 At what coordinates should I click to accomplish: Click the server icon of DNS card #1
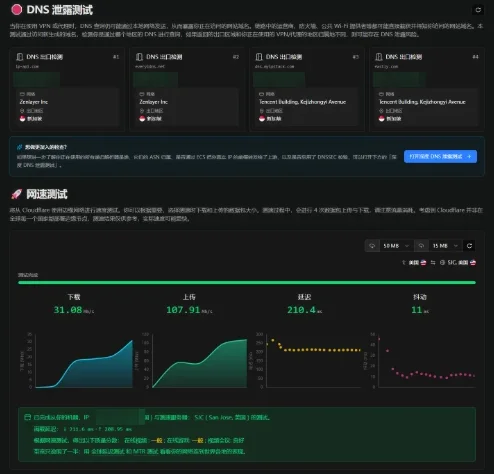tap(20, 57)
